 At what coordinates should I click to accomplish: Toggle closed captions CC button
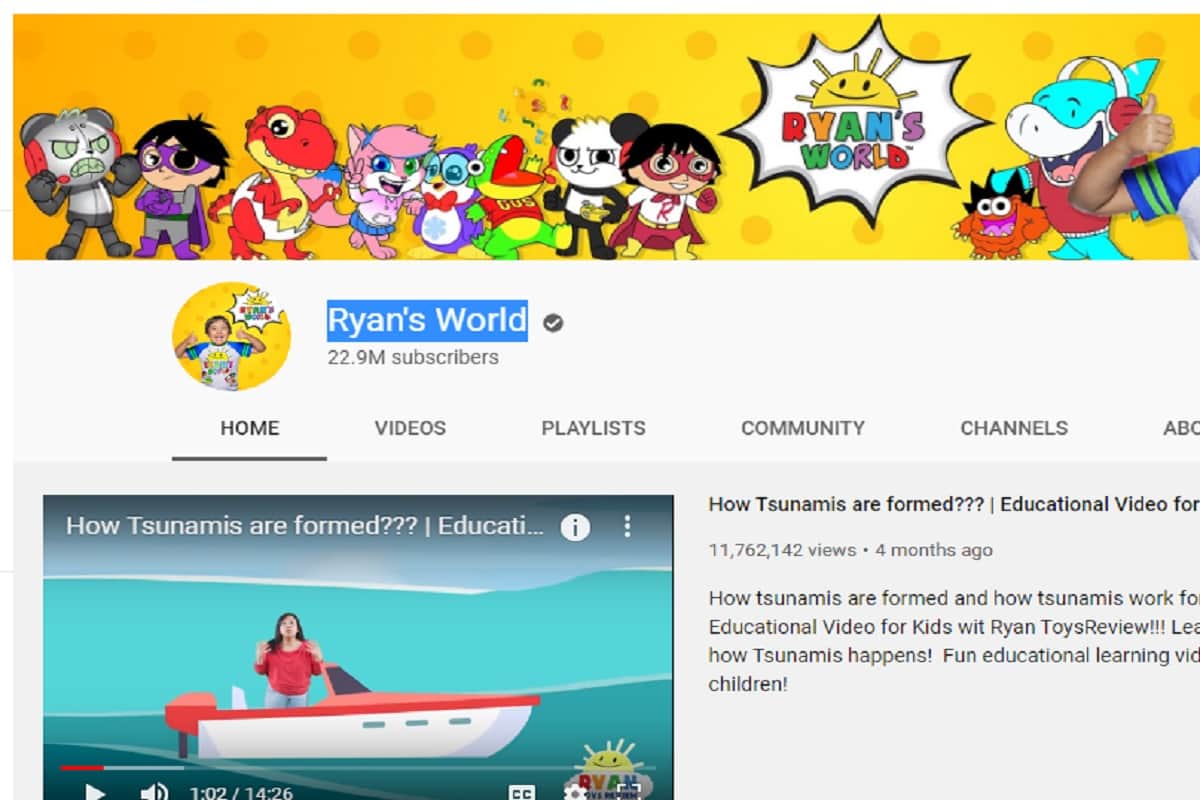click(521, 792)
